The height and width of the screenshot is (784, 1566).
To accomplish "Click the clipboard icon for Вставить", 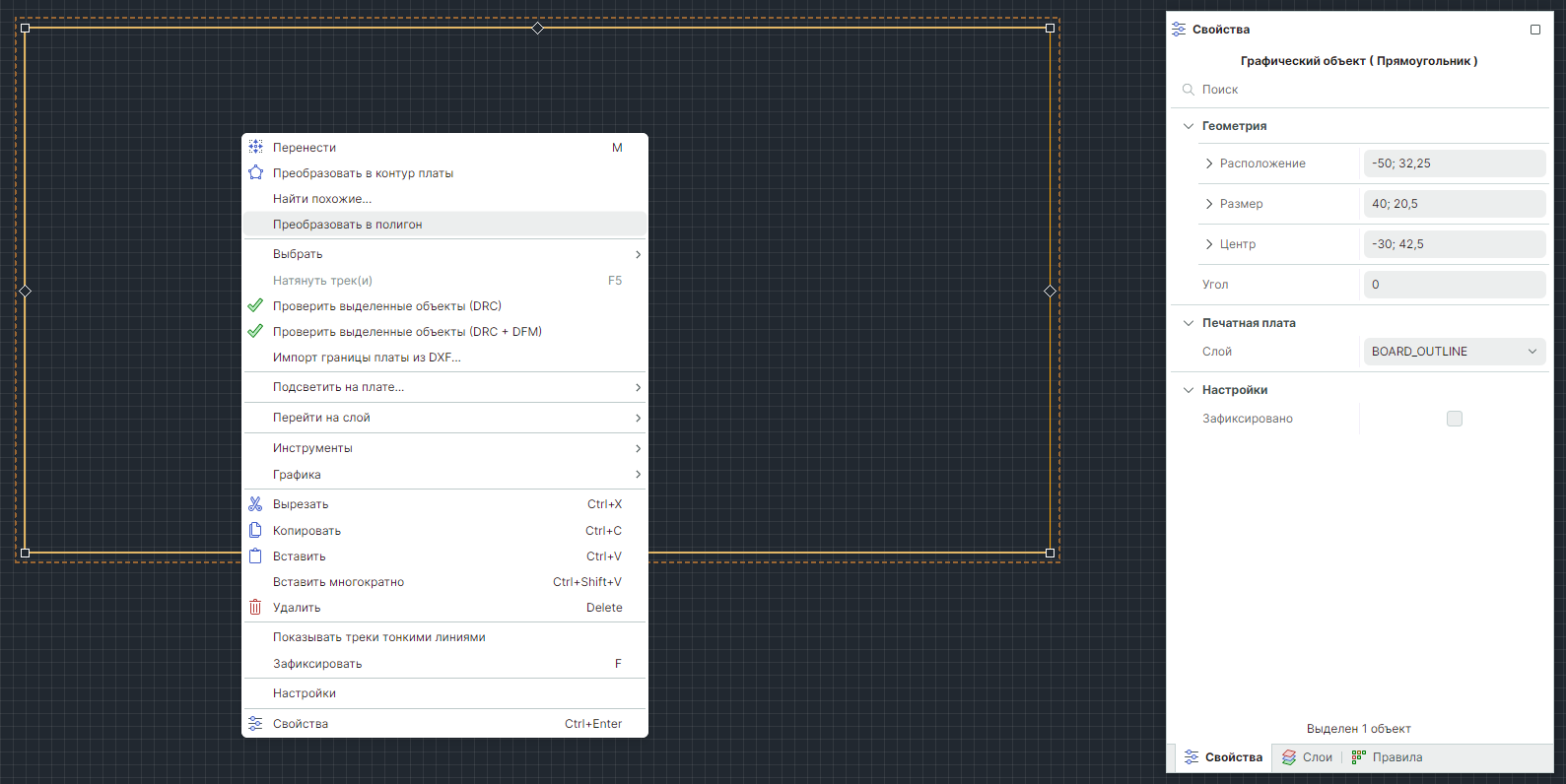I will click(x=255, y=555).
